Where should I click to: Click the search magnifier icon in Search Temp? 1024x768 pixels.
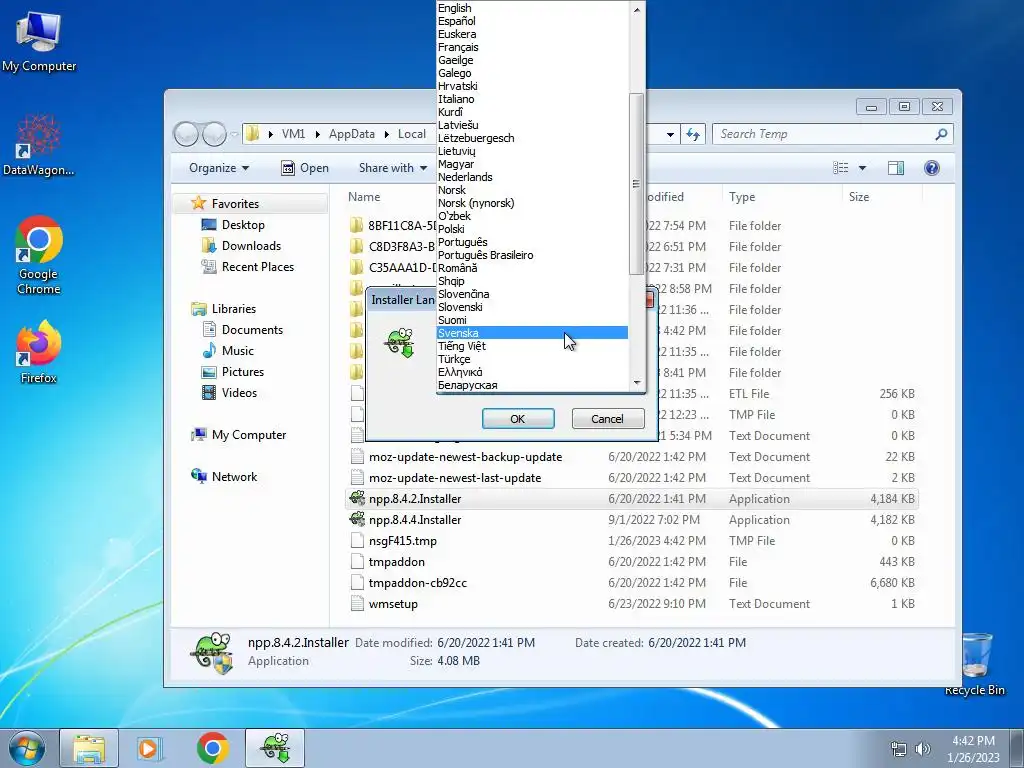(941, 134)
